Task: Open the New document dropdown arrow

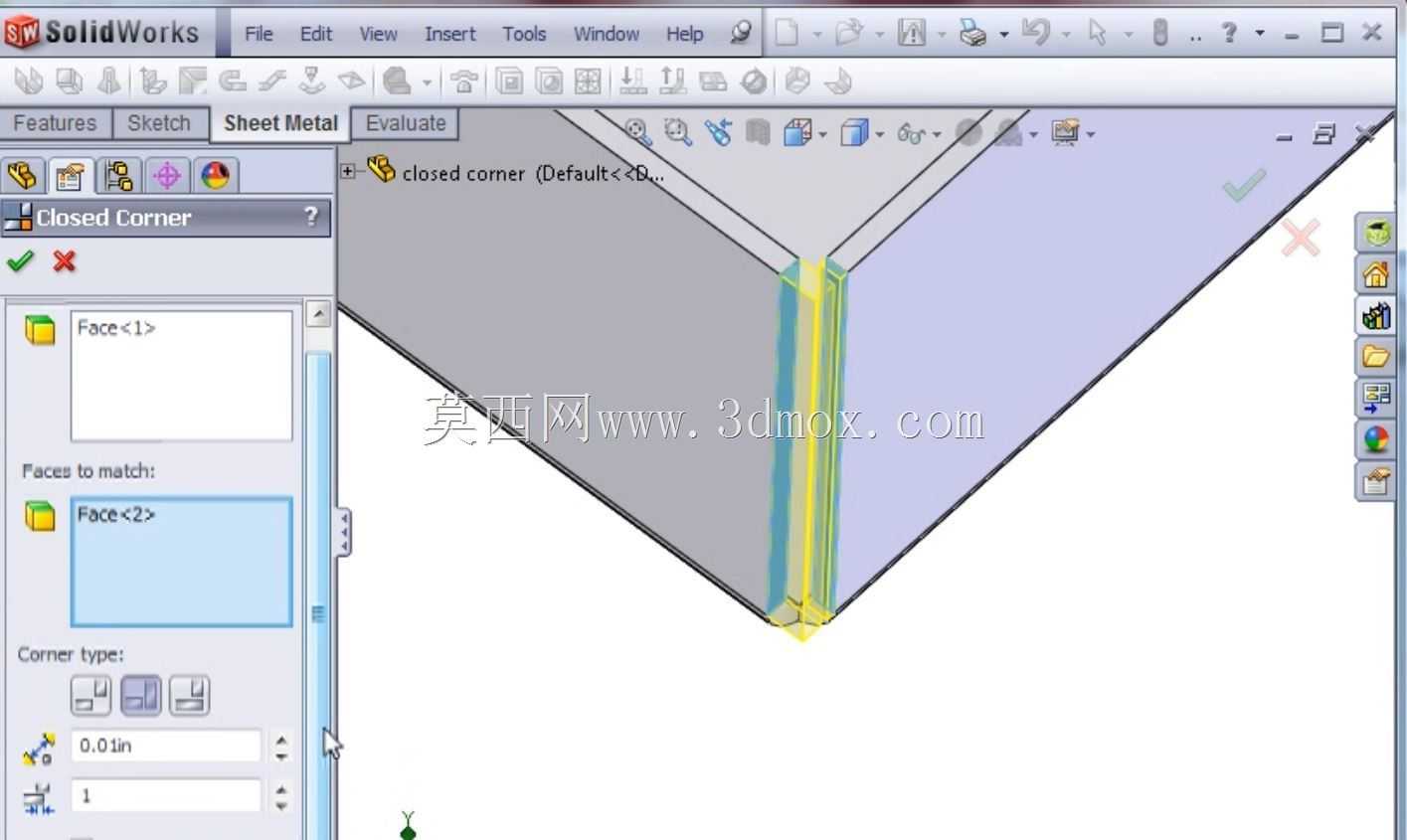Action: [x=817, y=34]
